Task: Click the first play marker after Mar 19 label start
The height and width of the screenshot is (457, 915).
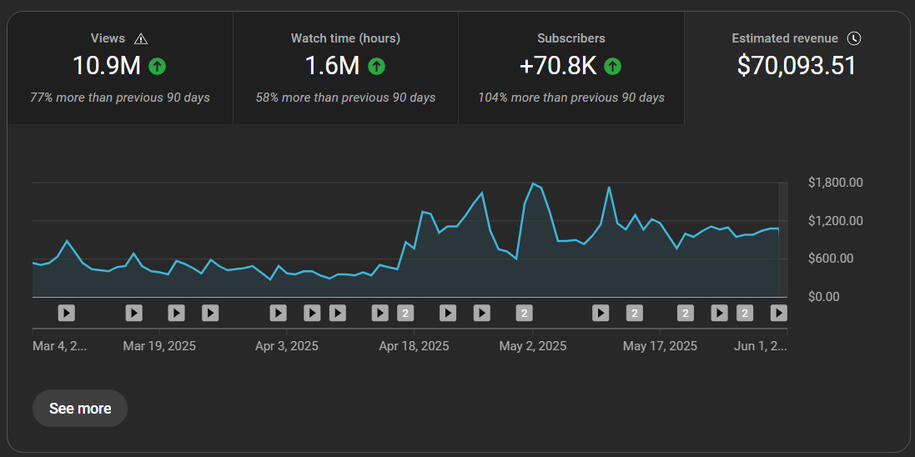Action: pyautogui.click(x=134, y=313)
